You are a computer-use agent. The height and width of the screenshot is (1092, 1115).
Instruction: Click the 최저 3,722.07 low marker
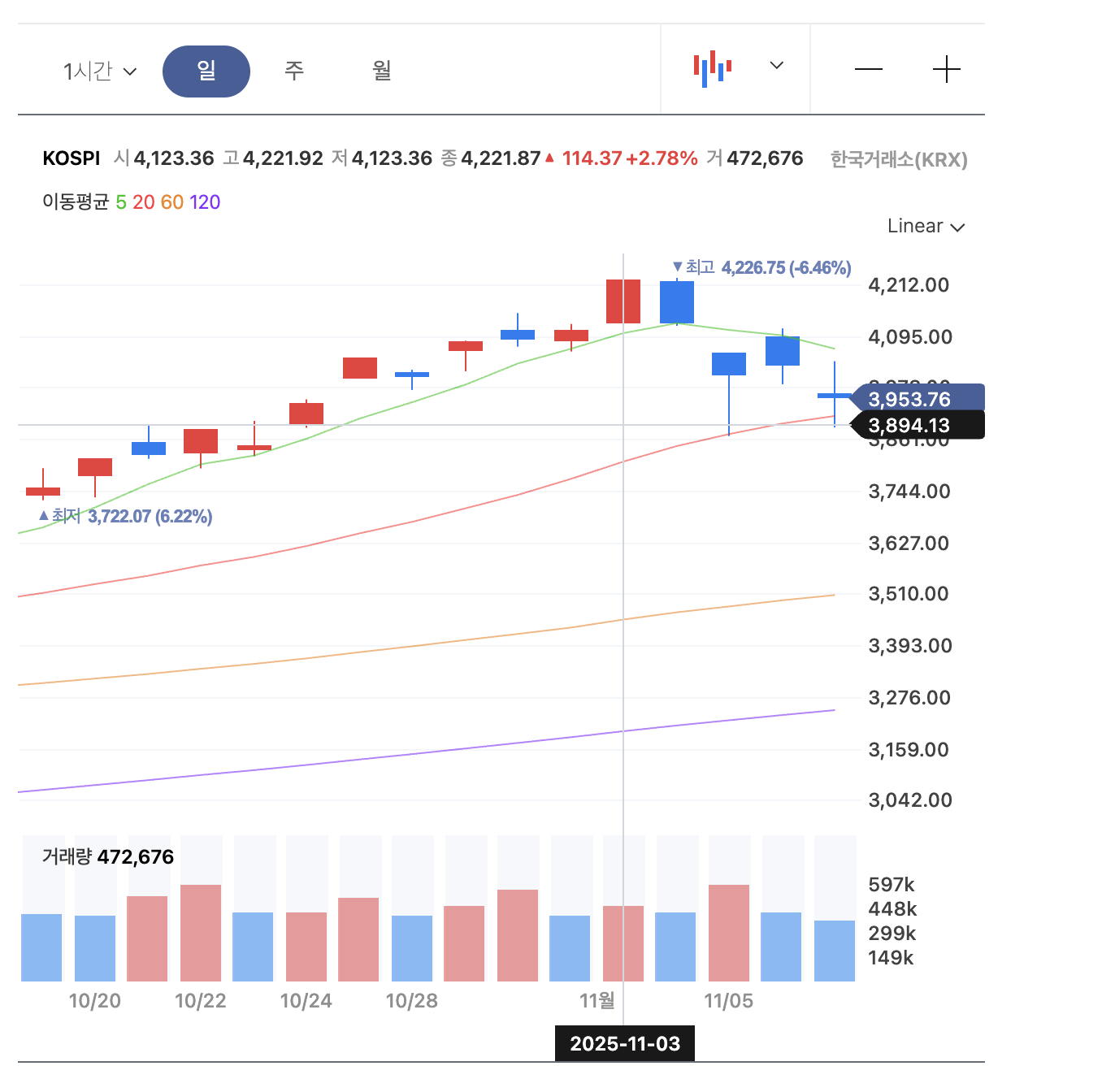click(x=126, y=517)
